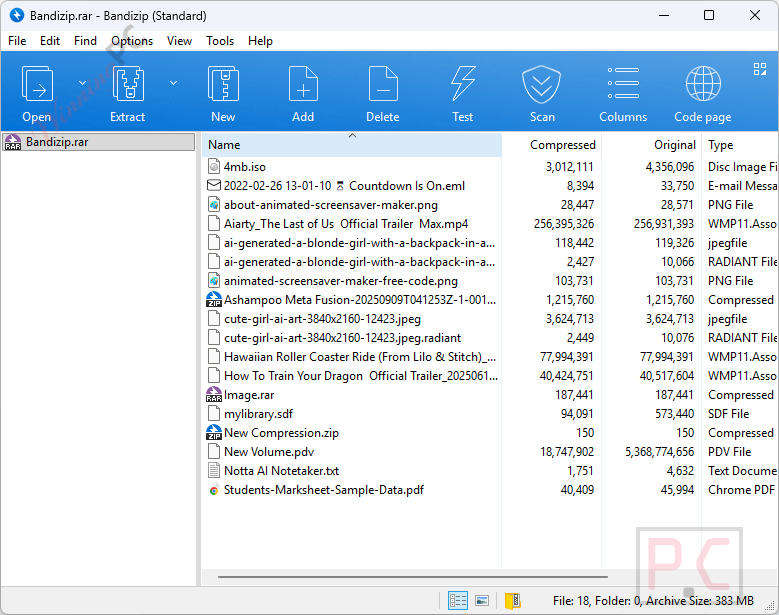Click animated-screensaver-maker-free-code.png file icon
The height and width of the screenshot is (615, 779).
[214, 280]
